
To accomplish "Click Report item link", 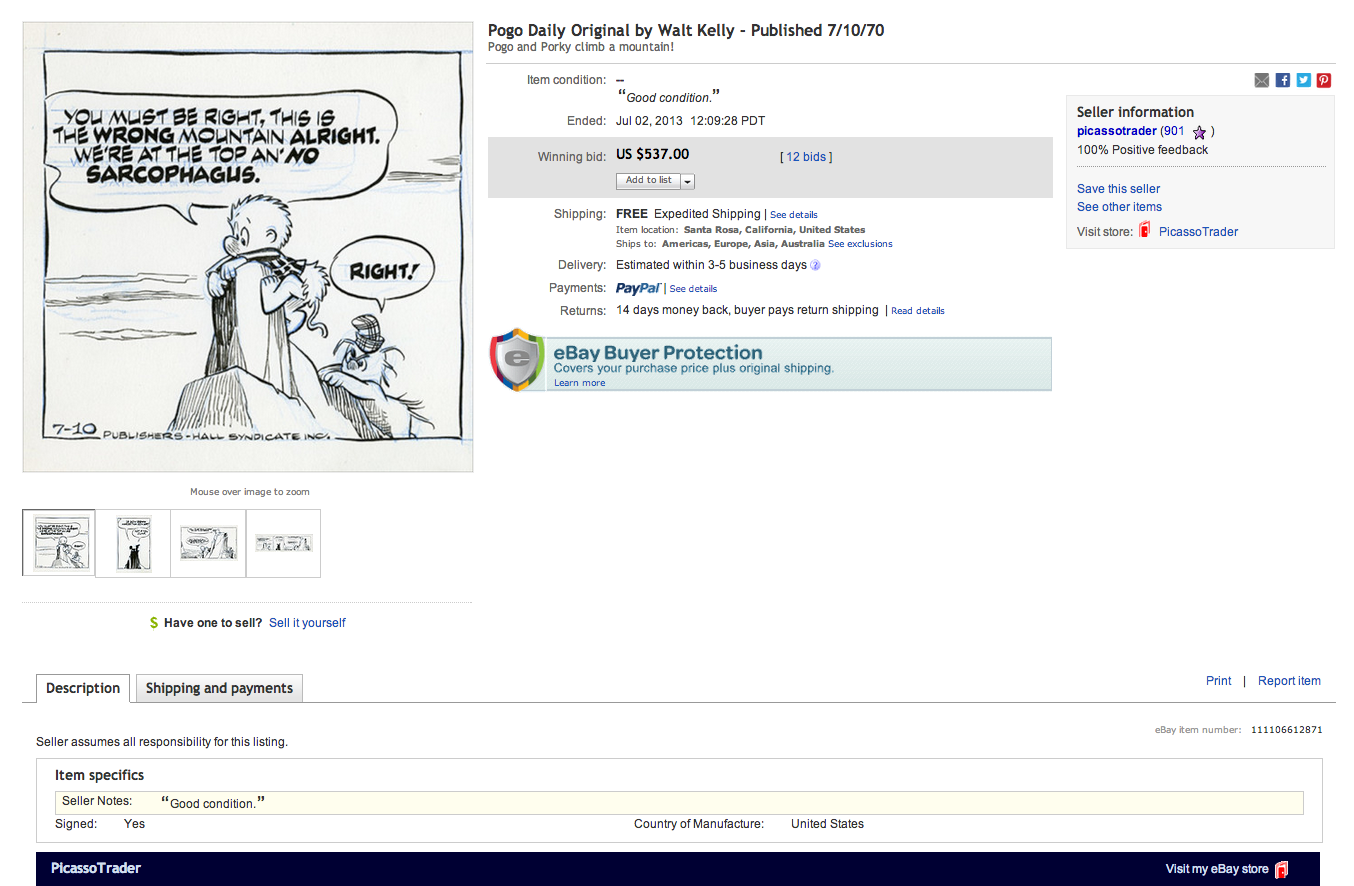I will tap(1289, 681).
